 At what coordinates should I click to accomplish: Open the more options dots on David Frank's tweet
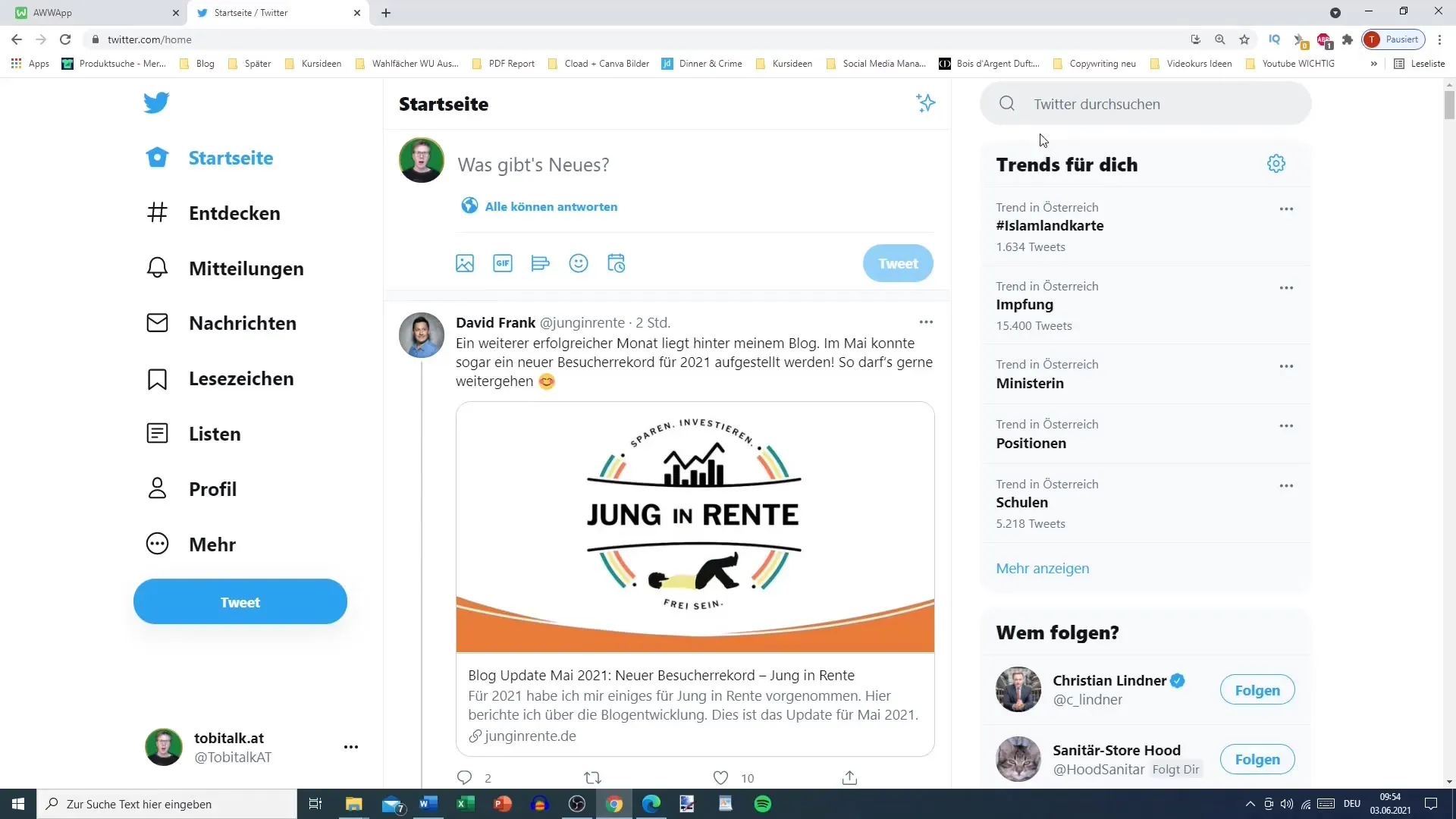coord(926,322)
